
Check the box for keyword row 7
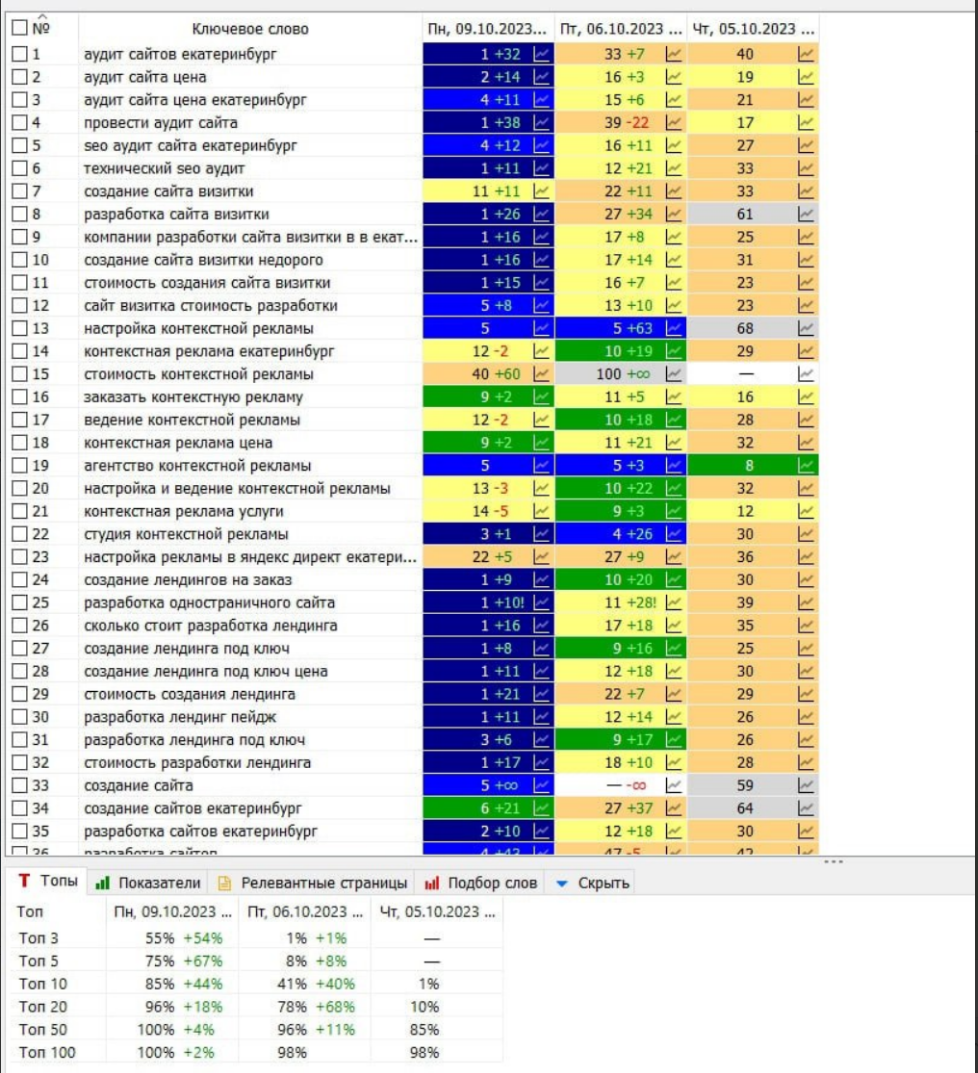(20, 191)
